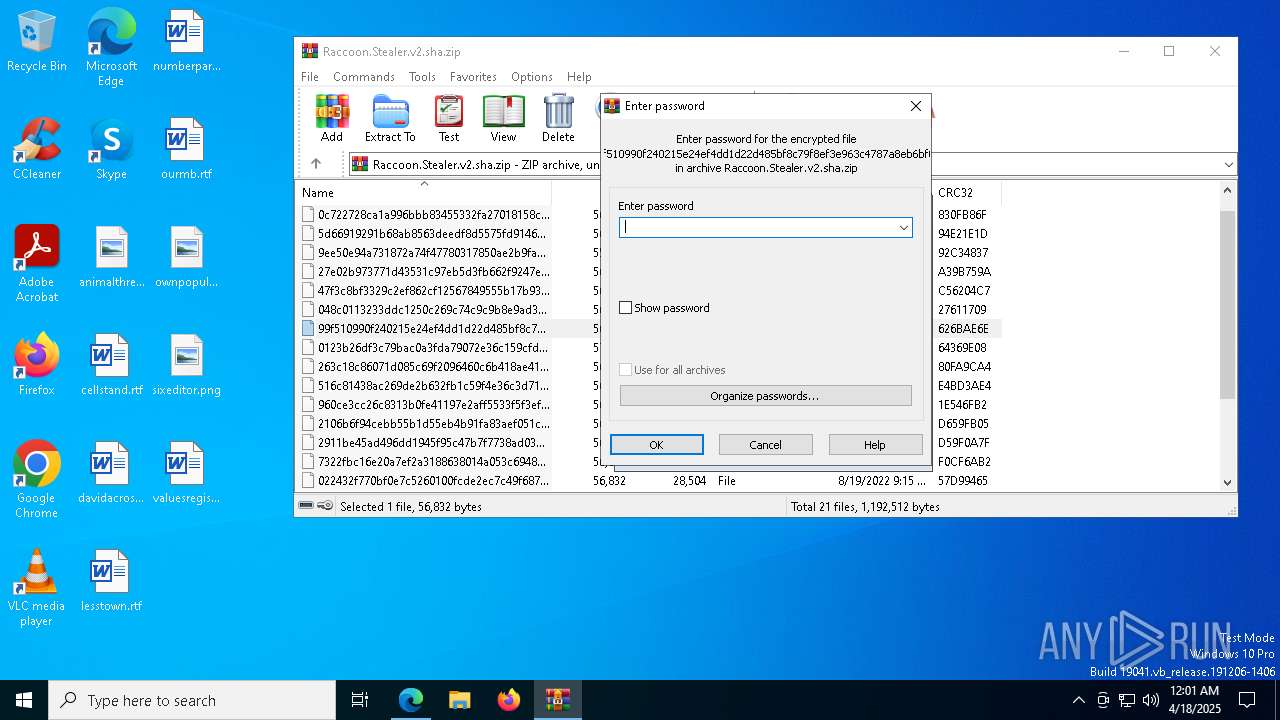The image size is (1280, 720).
Task: Click the Task View taskbar icon
Action: click(360, 700)
